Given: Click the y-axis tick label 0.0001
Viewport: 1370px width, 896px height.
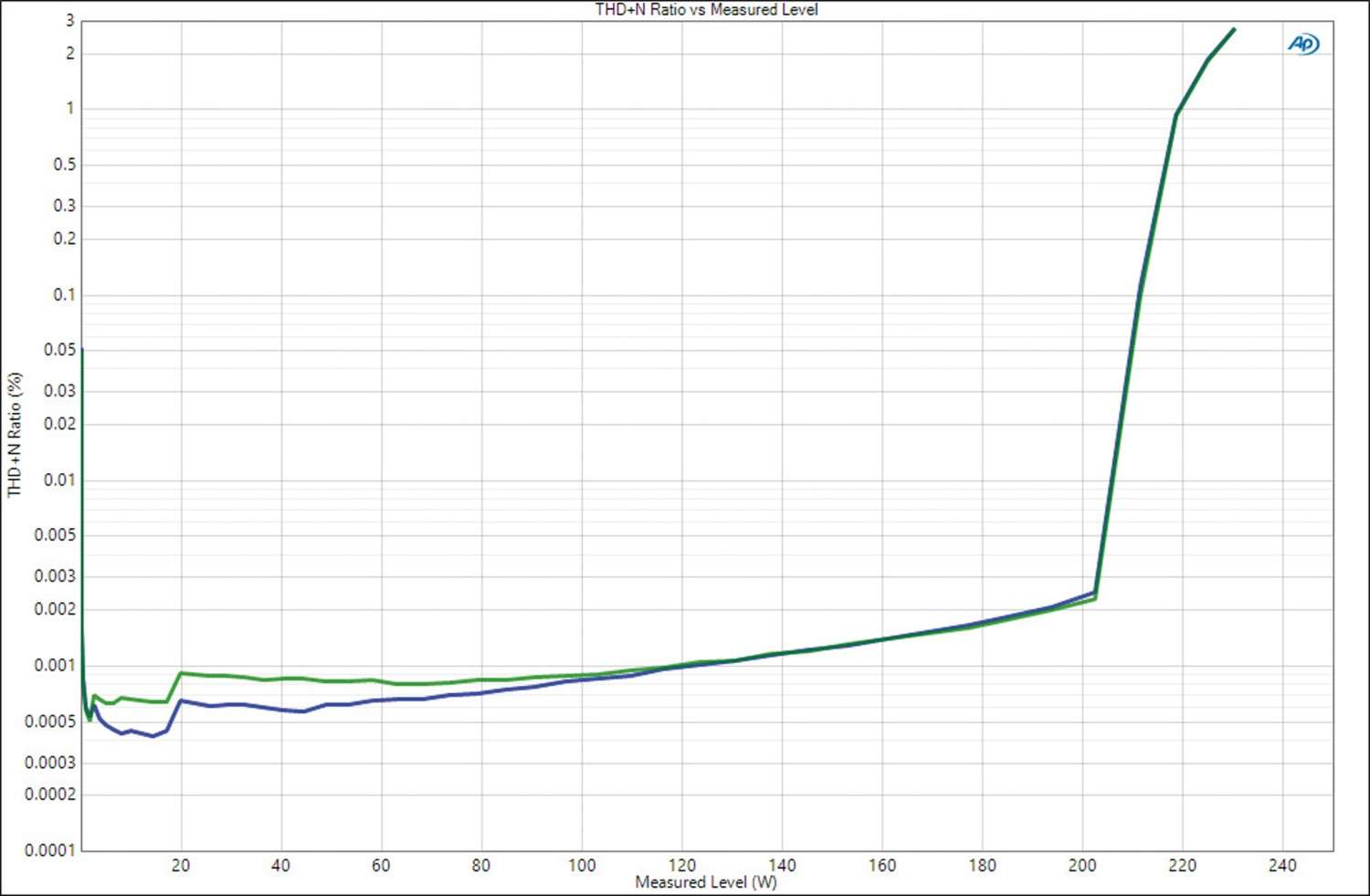Looking at the screenshot, I should (x=50, y=850).
